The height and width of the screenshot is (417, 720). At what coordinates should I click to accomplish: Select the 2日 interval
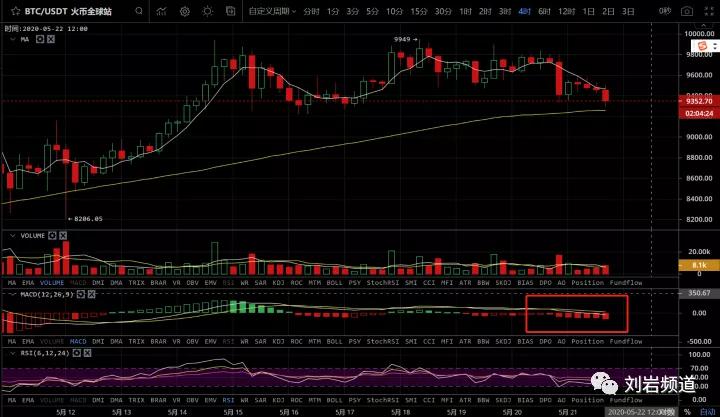[608, 11]
